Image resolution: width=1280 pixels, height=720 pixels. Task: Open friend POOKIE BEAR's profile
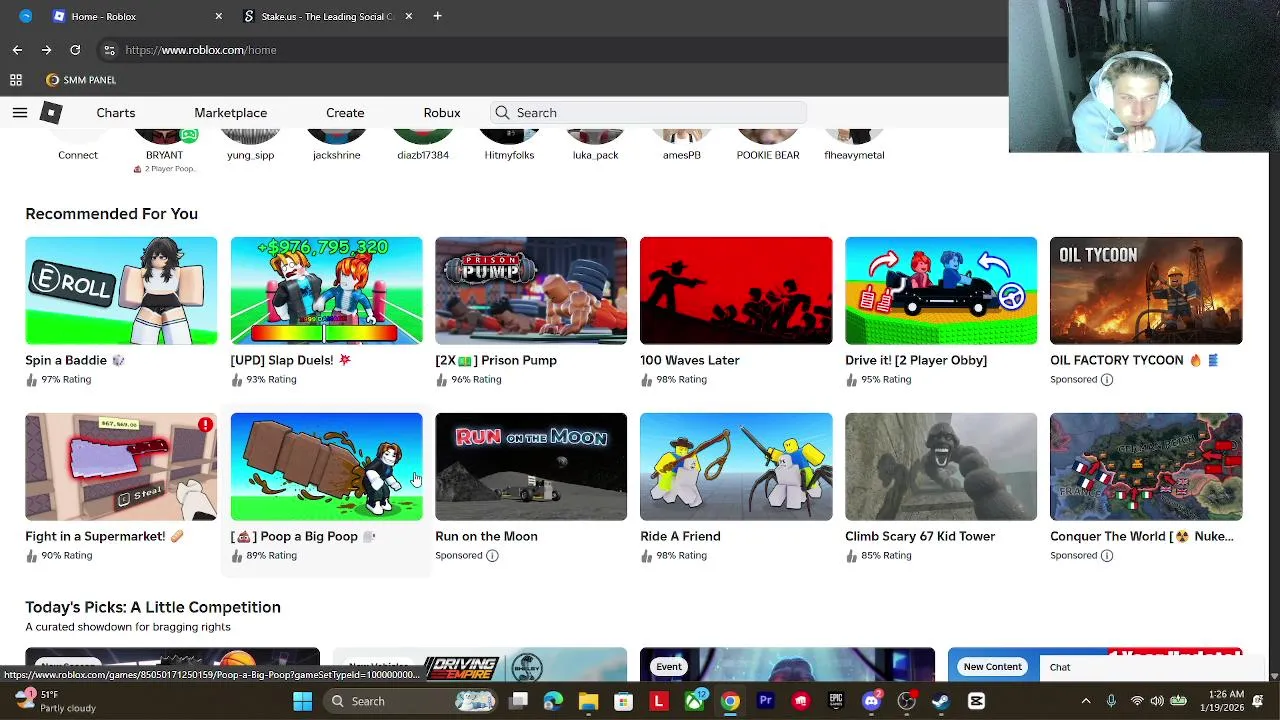click(x=768, y=147)
